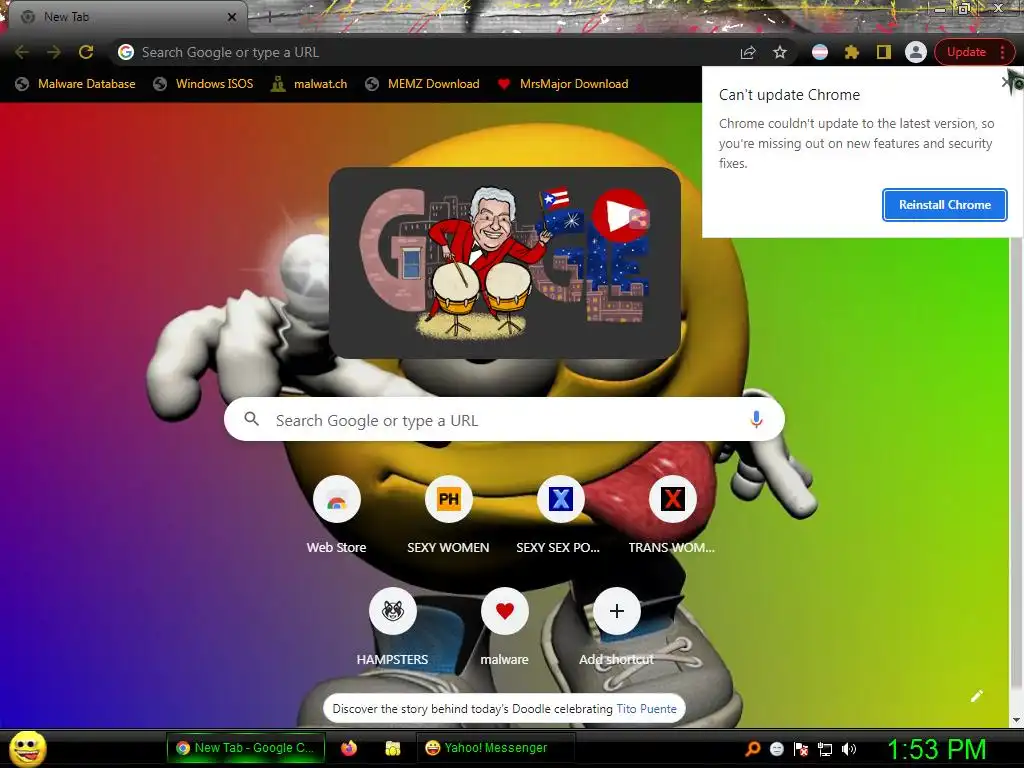The height and width of the screenshot is (768, 1024).
Task: Open the malware heart shortcut
Action: 504,627
